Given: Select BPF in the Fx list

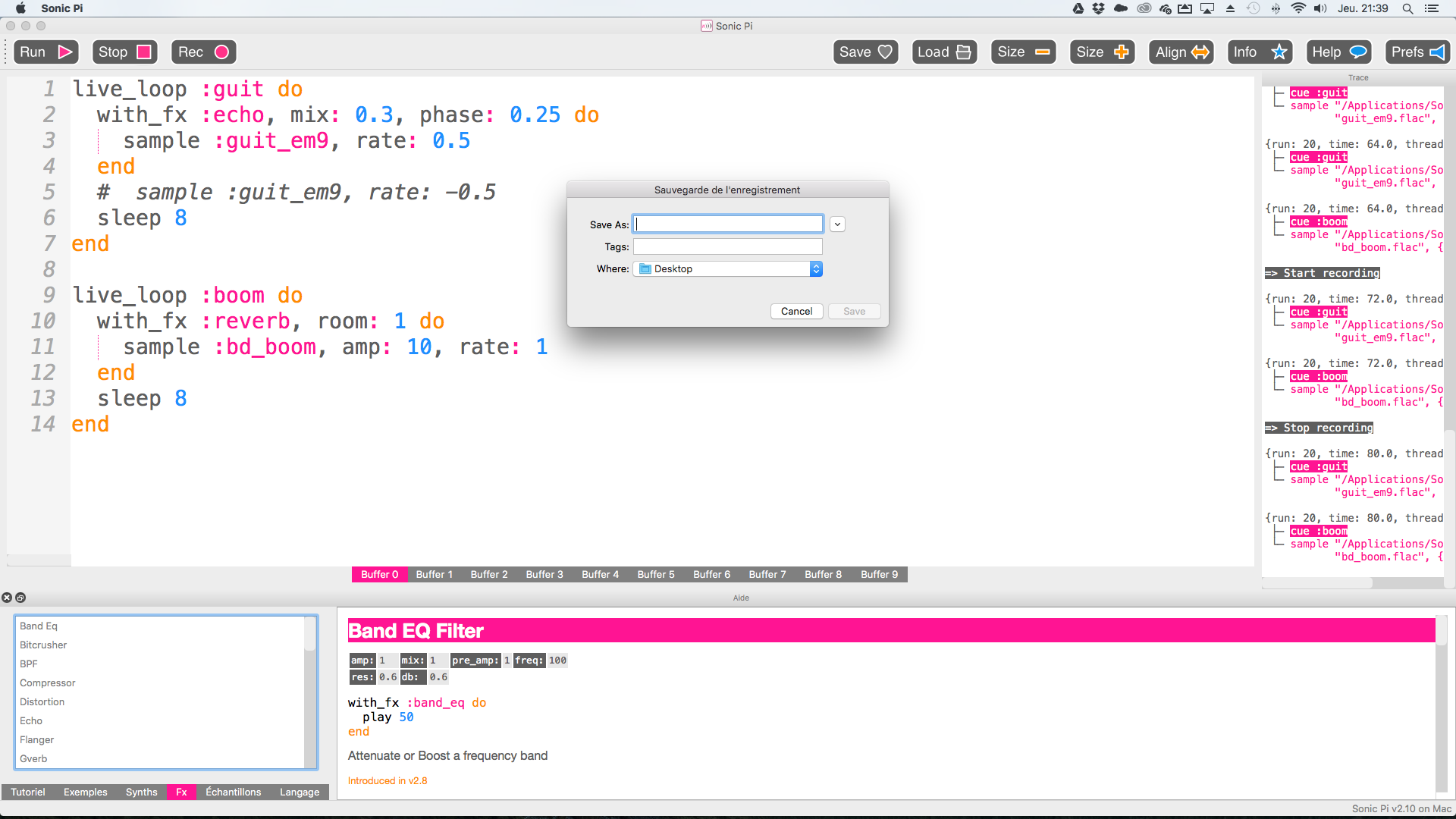Looking at the screenshot, I should pyautogui.click(x=160, y=664).
